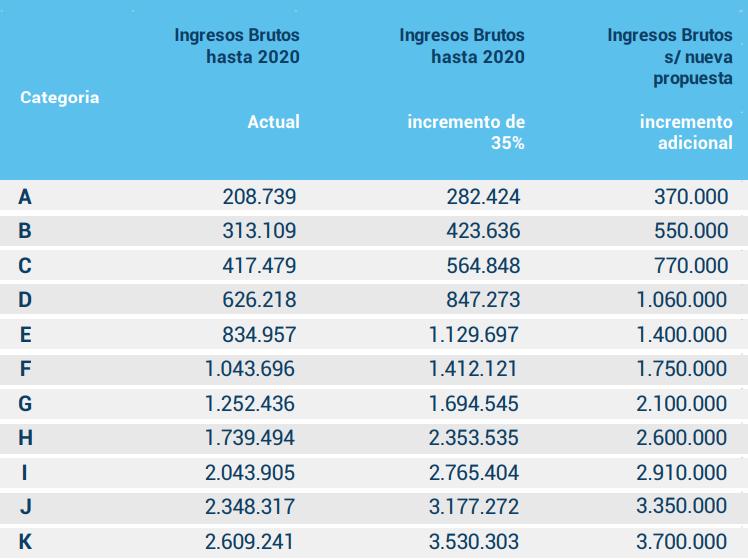
Task: Click value 1.060.000 in row D
Action: coord(682,300)
